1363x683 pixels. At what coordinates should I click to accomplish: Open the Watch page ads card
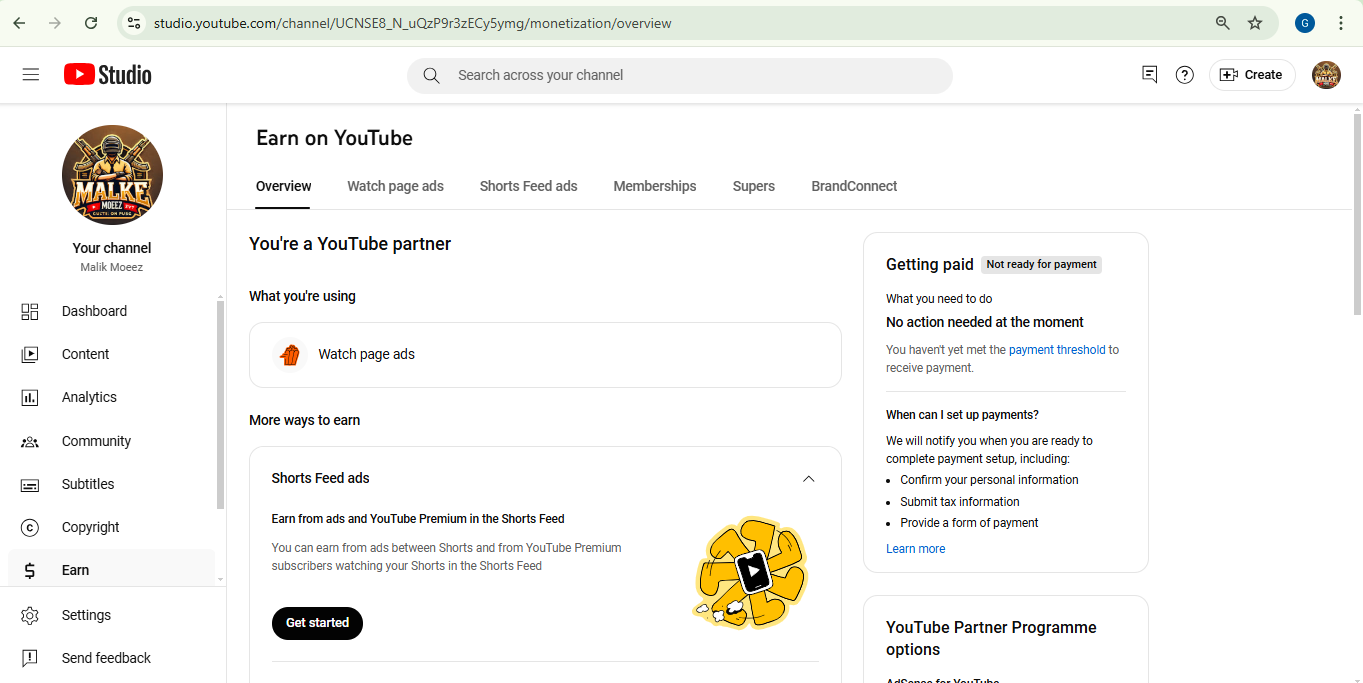(x=545, y=354)
